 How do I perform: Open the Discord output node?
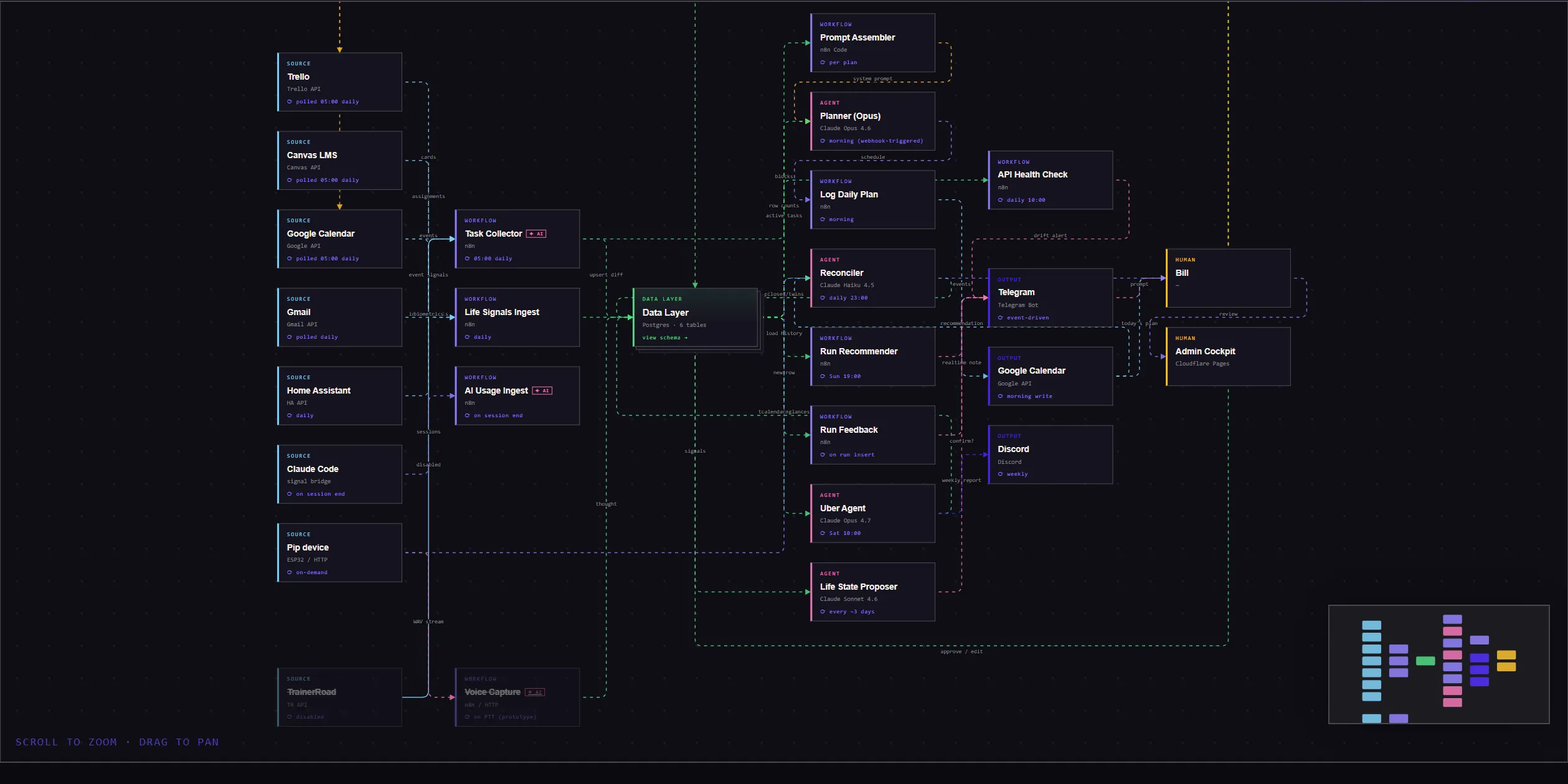pyautogui.click(x=1051, y=455)
